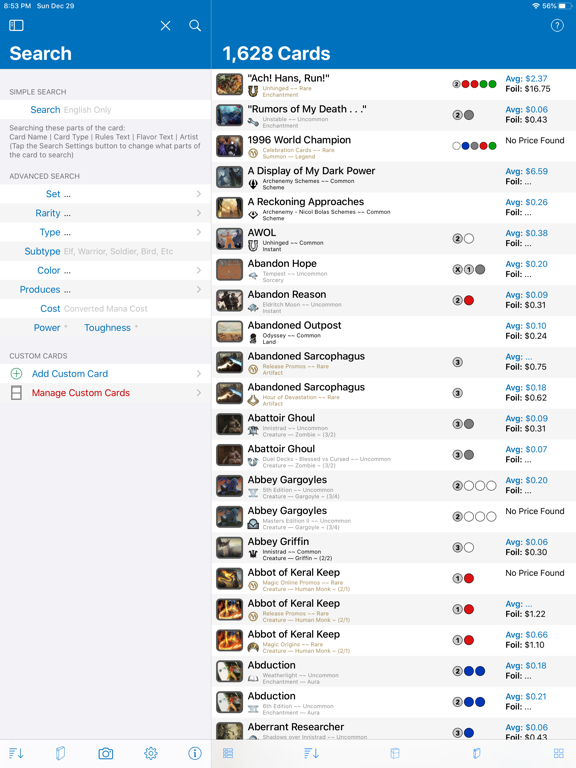Viewport: 576px width, 768px height.
Task: Open Abandon Reason card row
Action: point(394,300)
